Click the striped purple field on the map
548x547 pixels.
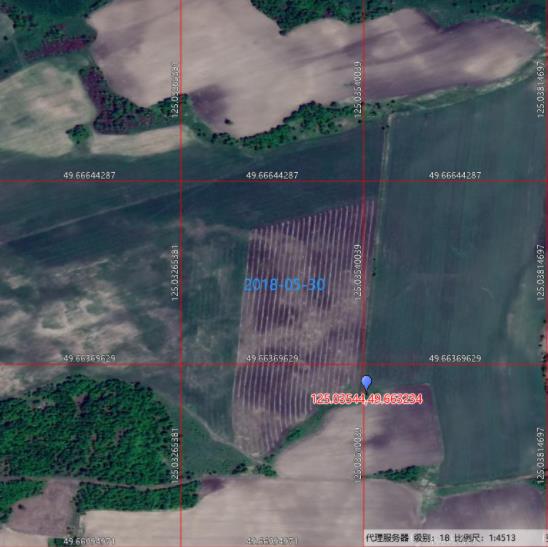tap(304, 325)
